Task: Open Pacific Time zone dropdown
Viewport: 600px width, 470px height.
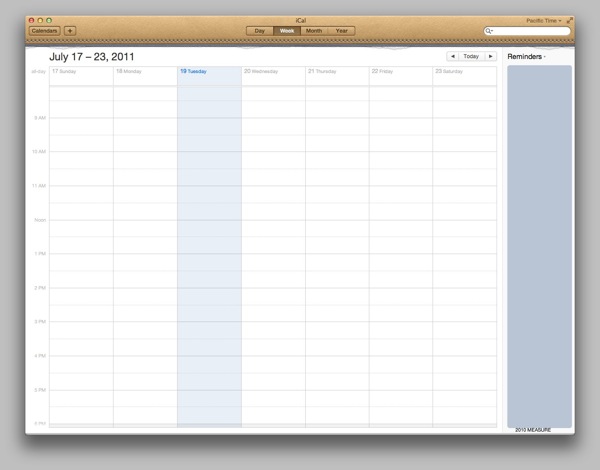Action: click(x=543, y=21)
